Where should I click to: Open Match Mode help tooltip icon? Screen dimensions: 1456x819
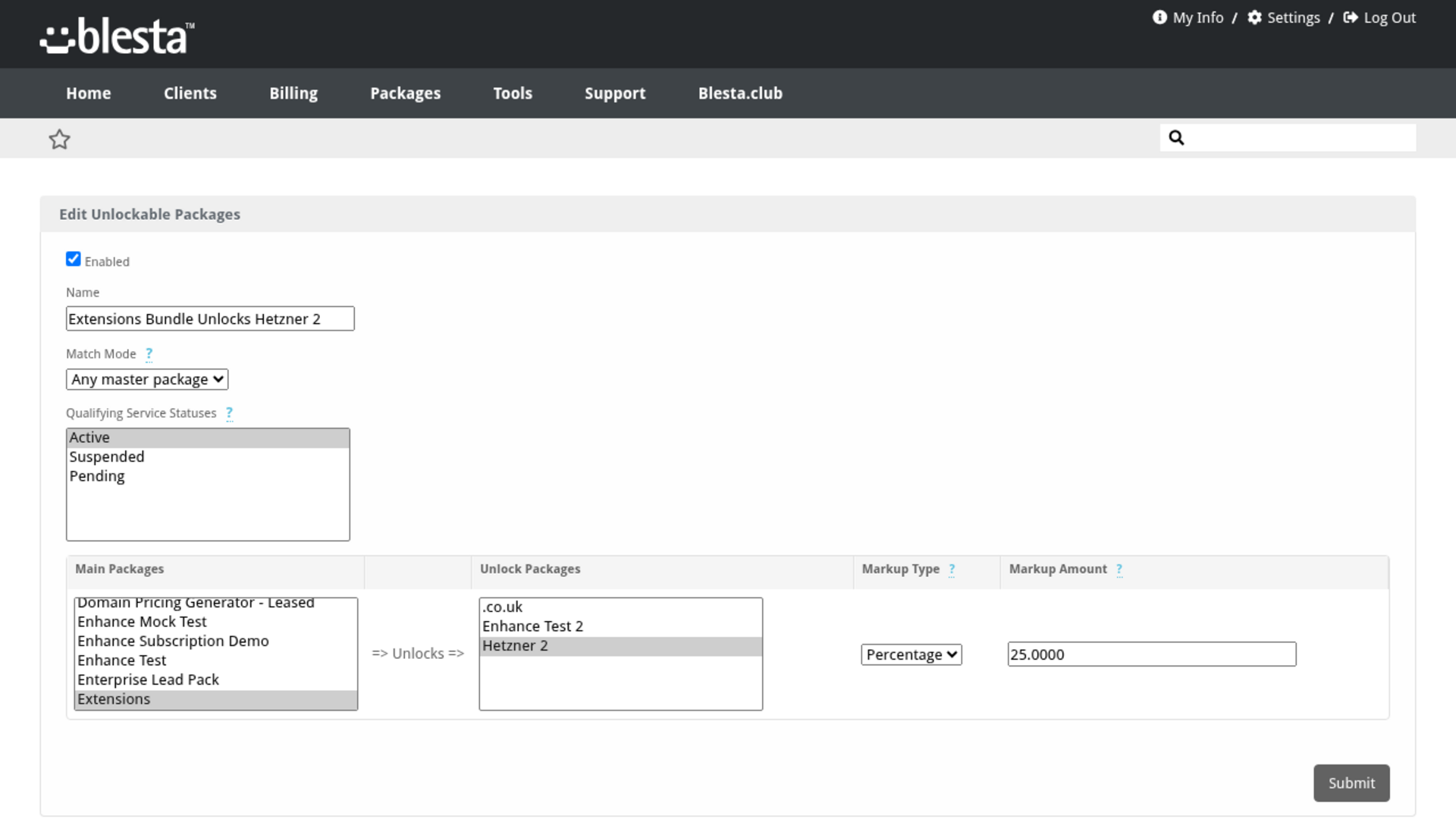(x=149, y=353)
